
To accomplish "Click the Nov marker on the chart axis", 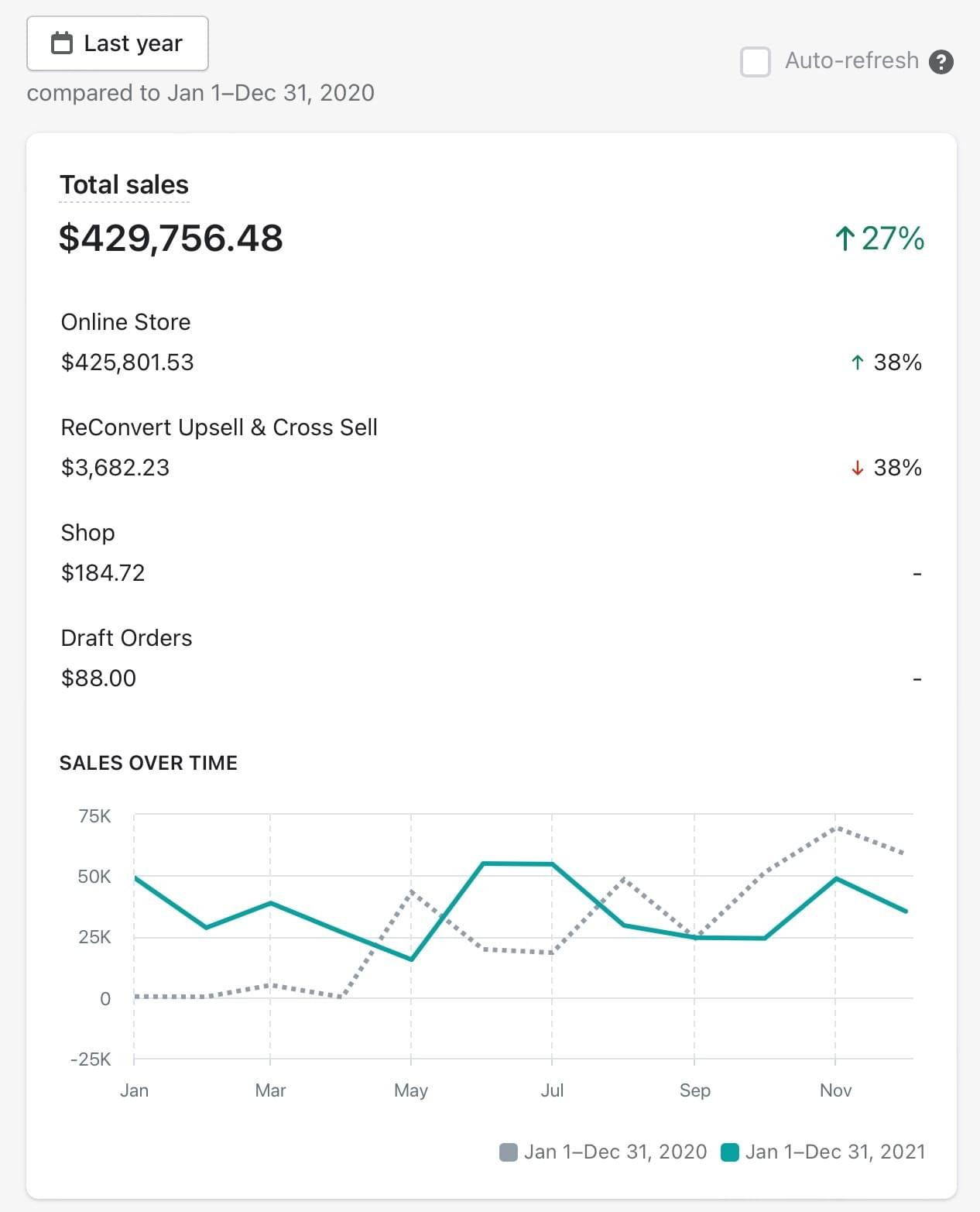I will click(835, 1090).
